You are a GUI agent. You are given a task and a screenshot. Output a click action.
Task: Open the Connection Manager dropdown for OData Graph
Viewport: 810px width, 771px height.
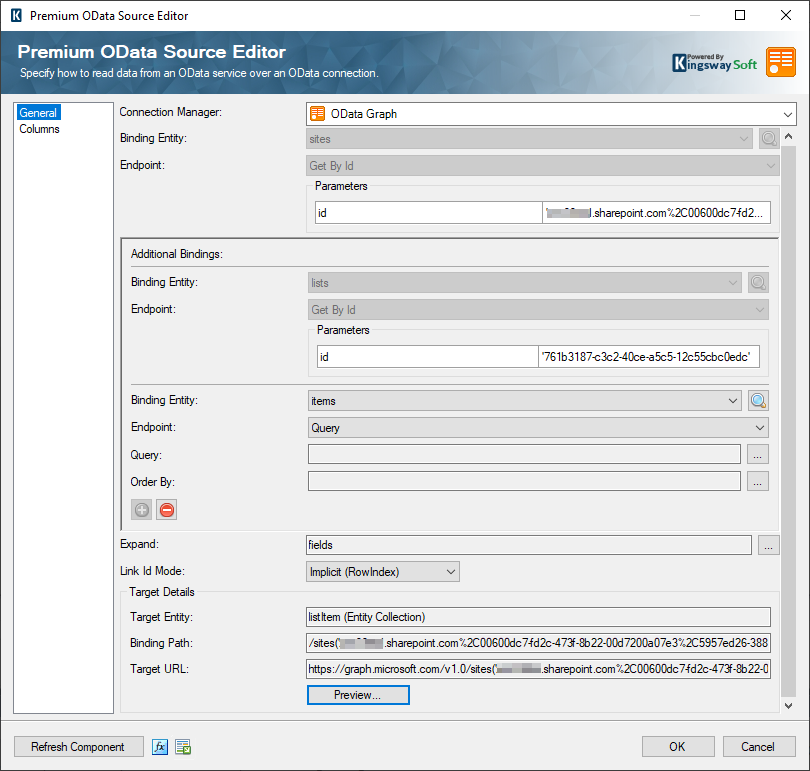pyautogui.click(x=550, y=114)
